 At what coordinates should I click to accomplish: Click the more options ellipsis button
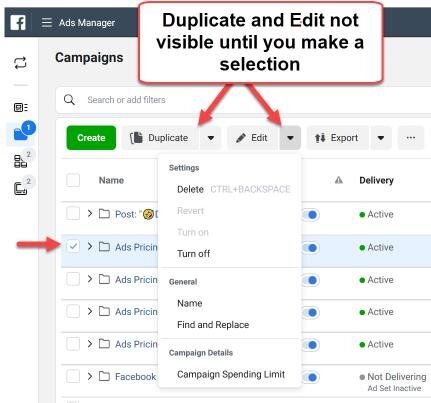(411, 138)
